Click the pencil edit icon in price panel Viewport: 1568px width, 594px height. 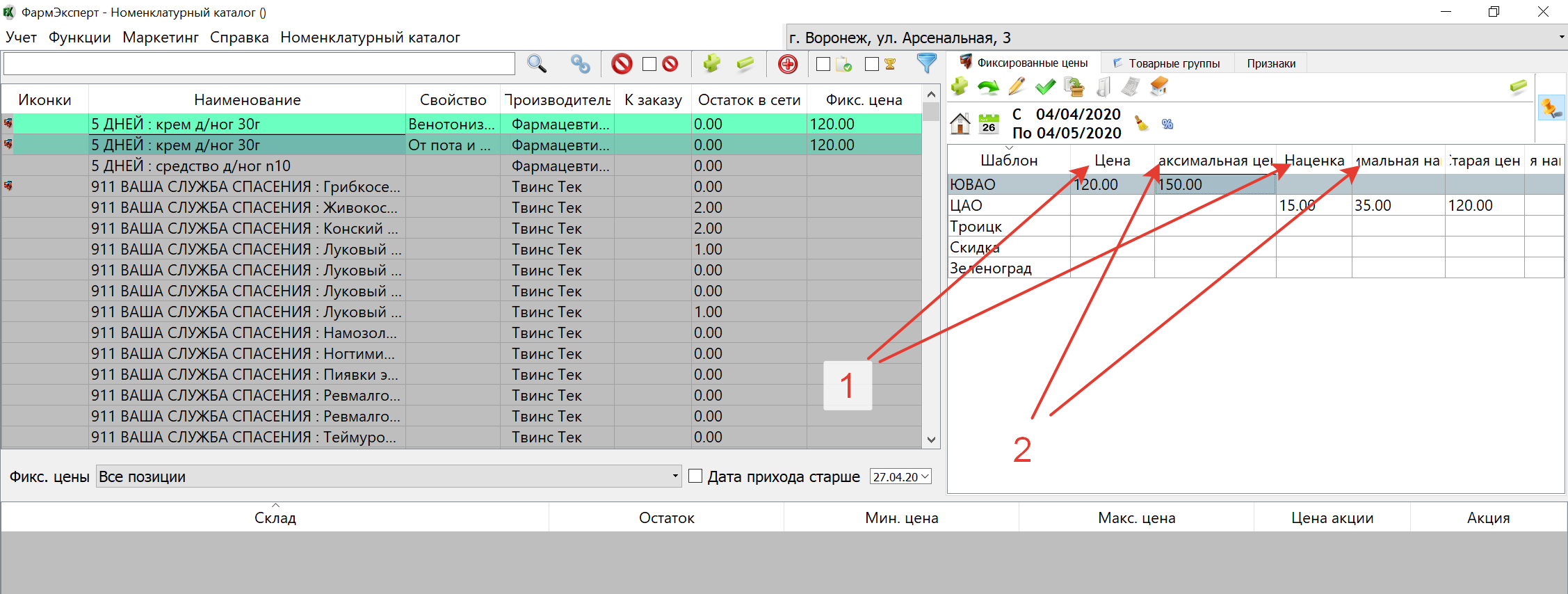(1017, 87)
